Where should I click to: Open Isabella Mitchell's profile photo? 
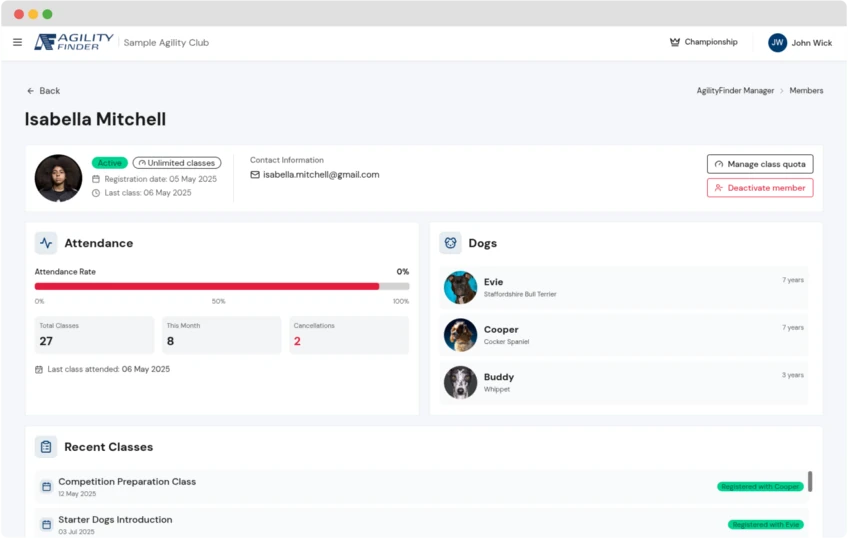click(58, 178)
